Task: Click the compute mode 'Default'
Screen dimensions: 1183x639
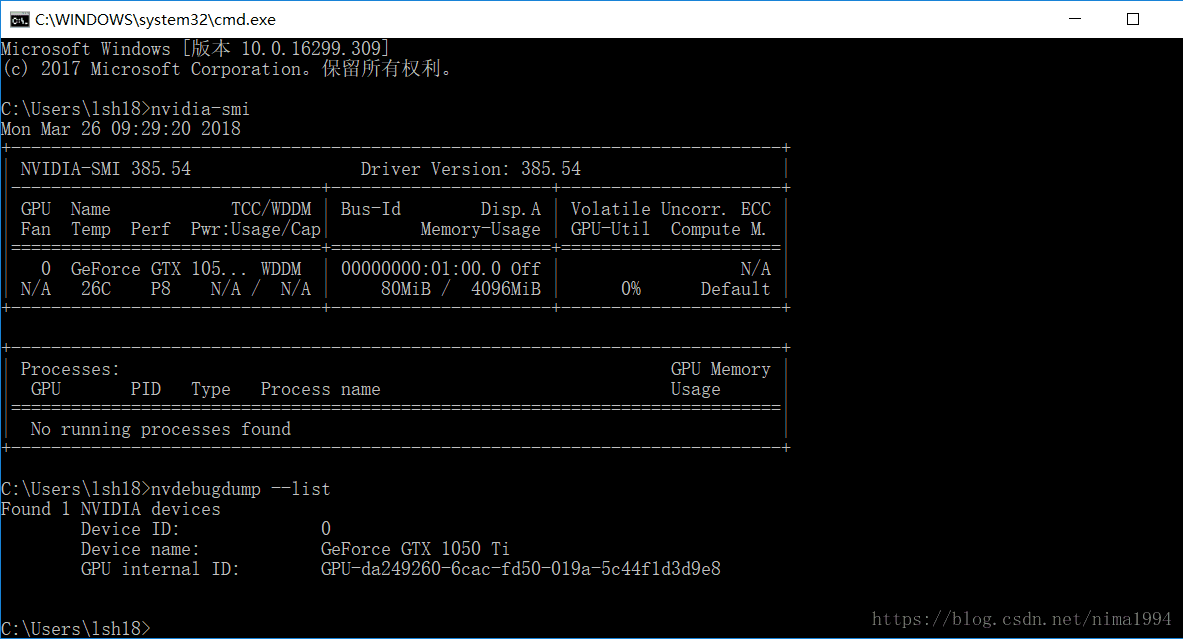Action: 736,289
